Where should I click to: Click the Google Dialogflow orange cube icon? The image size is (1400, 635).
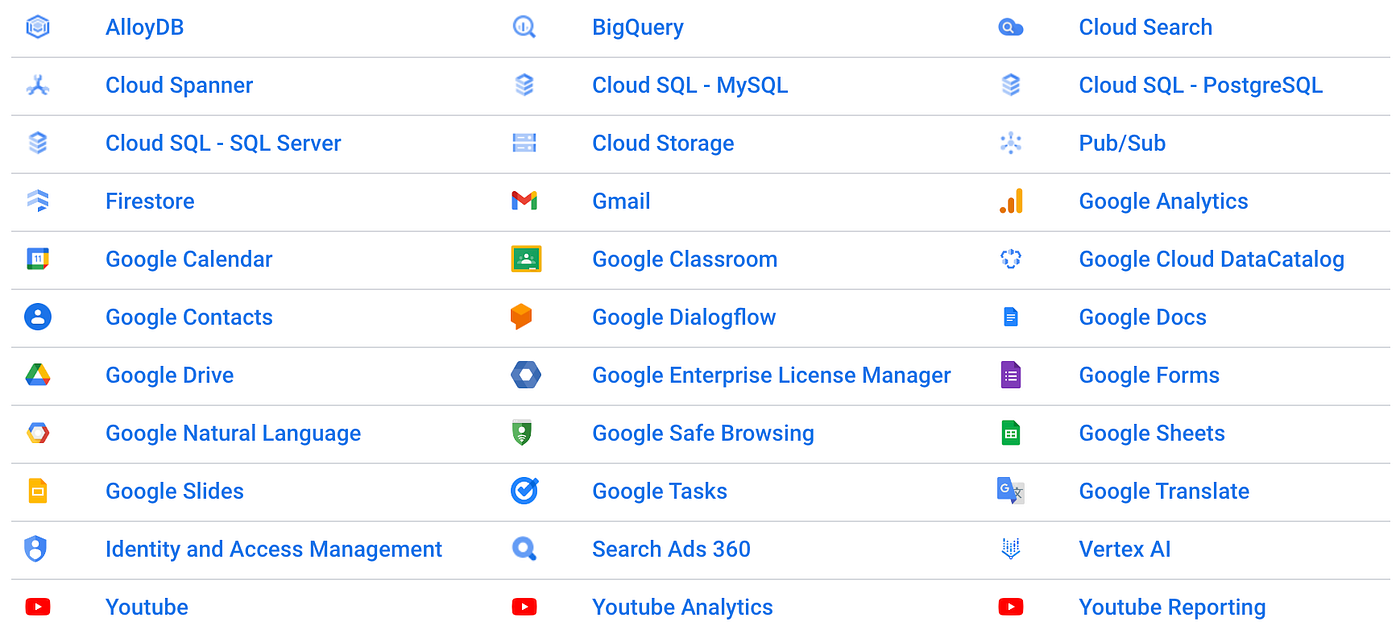tap(521, 317)
